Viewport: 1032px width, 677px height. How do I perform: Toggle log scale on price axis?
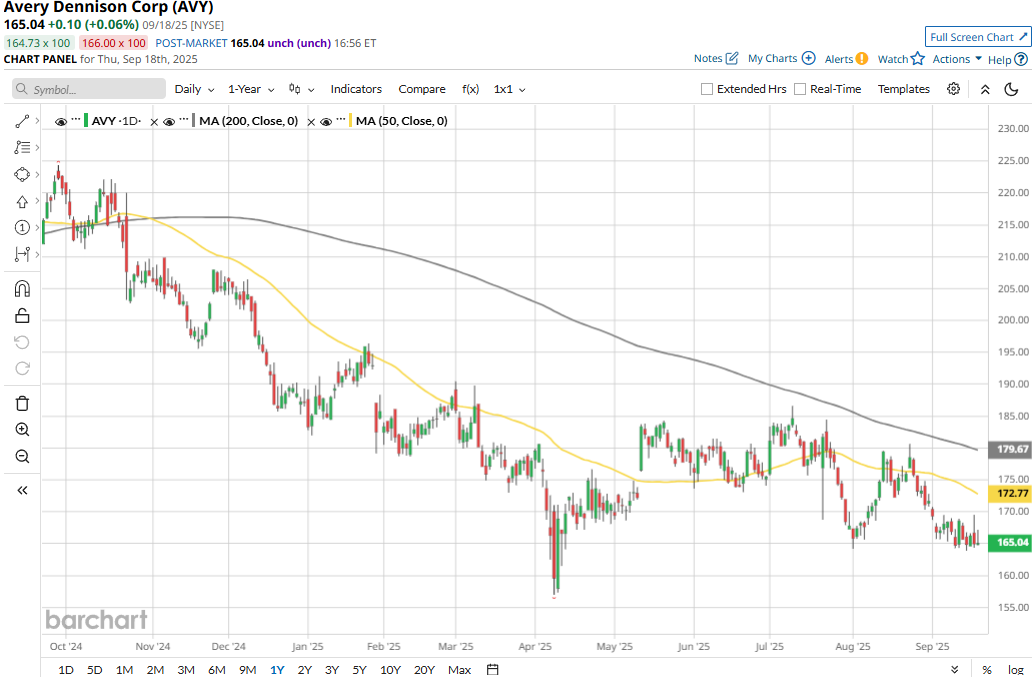point(1015,670)
